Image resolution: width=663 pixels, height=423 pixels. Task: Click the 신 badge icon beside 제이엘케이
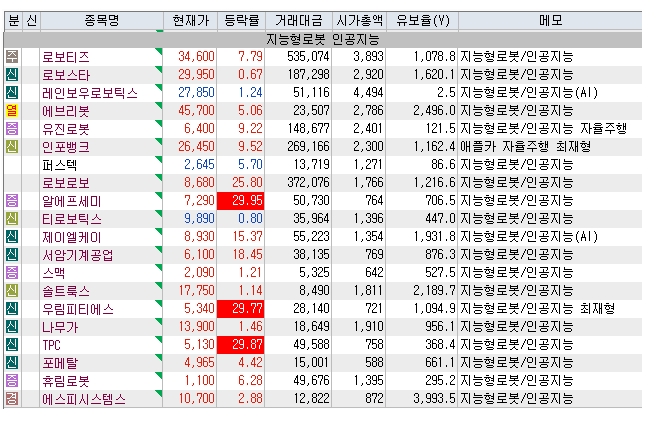point(12,236)
